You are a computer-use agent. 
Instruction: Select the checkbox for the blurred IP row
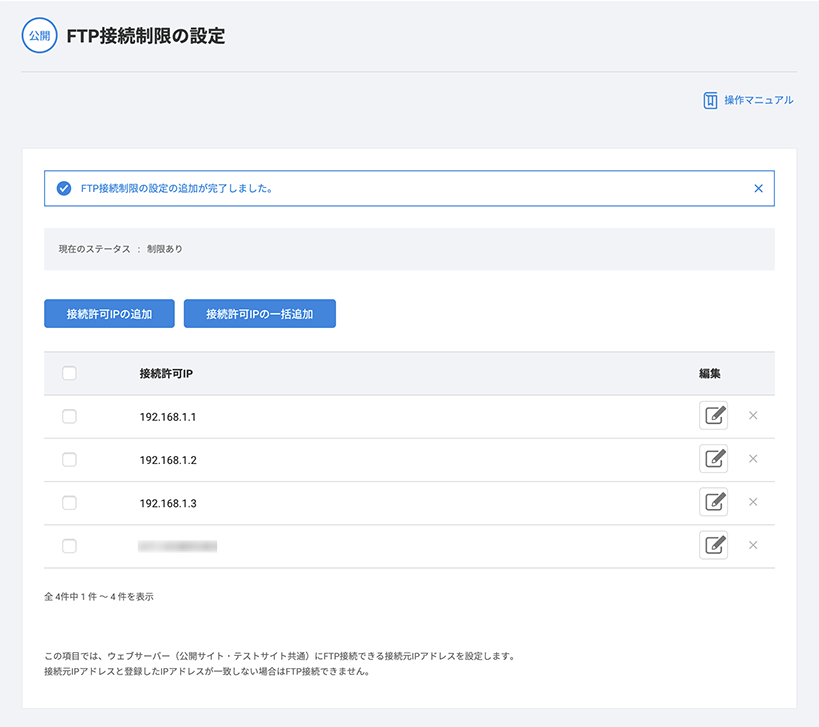(x=69, y=545)
